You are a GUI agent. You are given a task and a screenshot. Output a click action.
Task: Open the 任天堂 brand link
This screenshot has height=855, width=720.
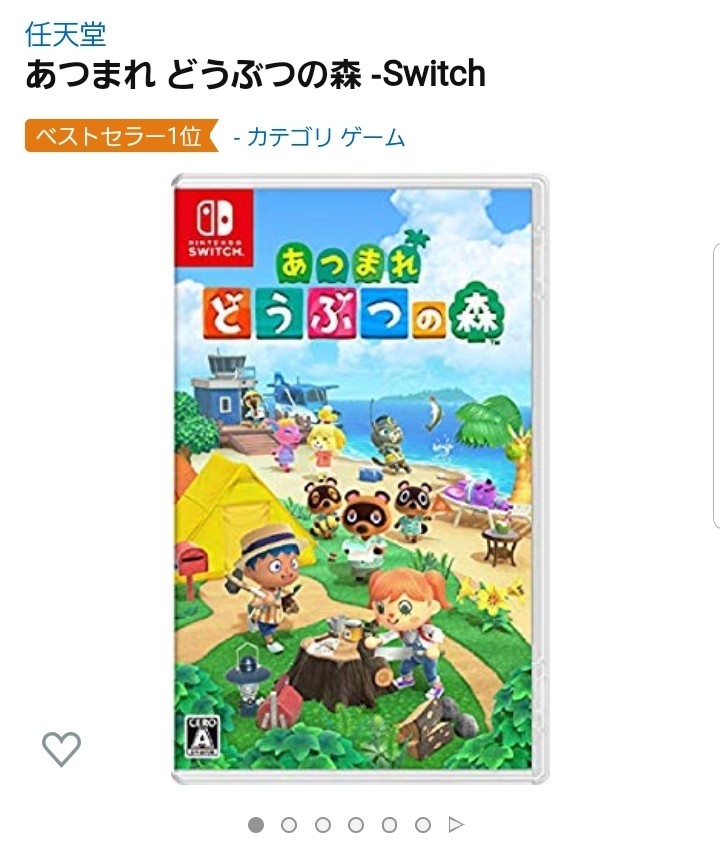[x=65, y=35]
